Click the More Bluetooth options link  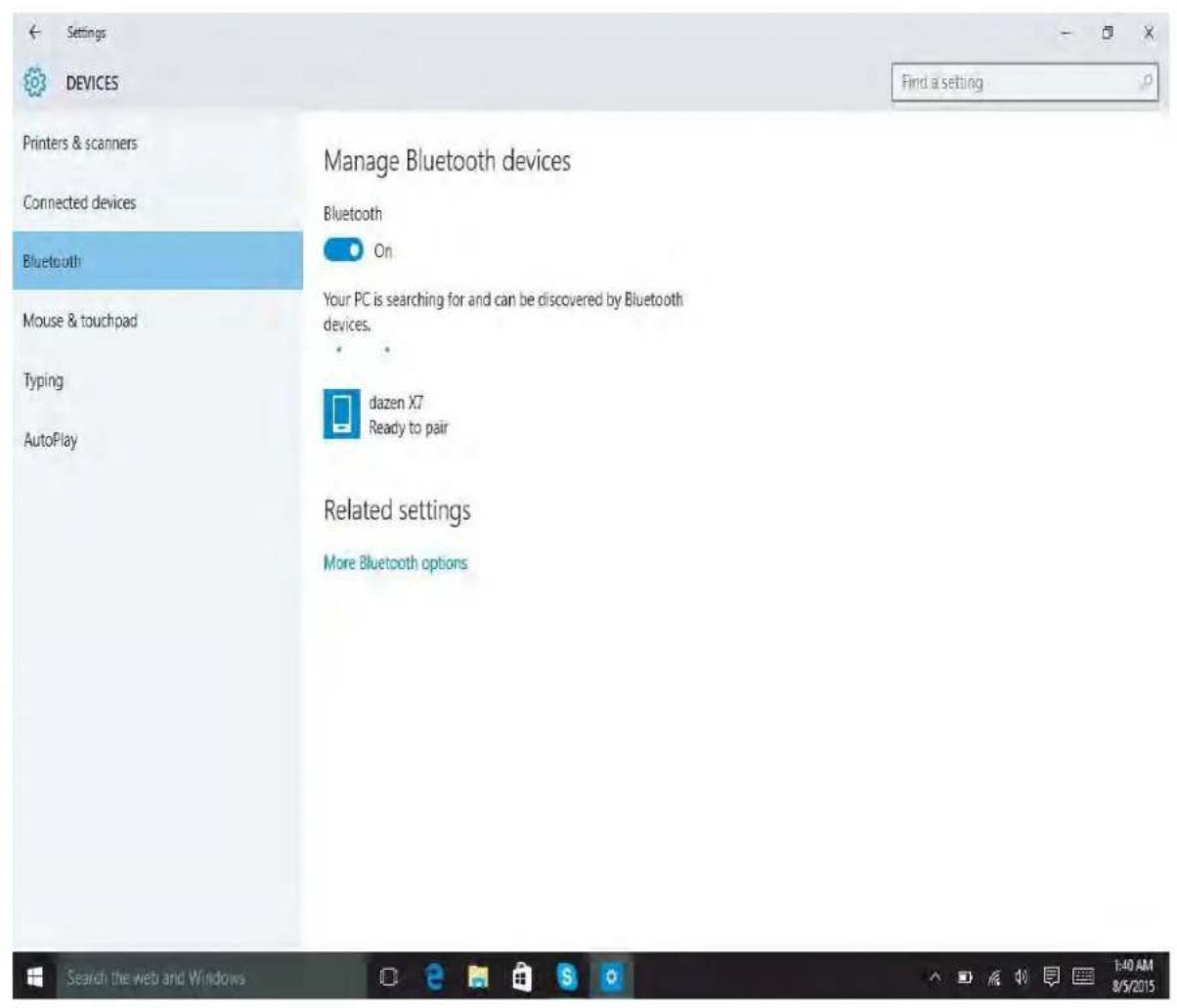point(395,563)
